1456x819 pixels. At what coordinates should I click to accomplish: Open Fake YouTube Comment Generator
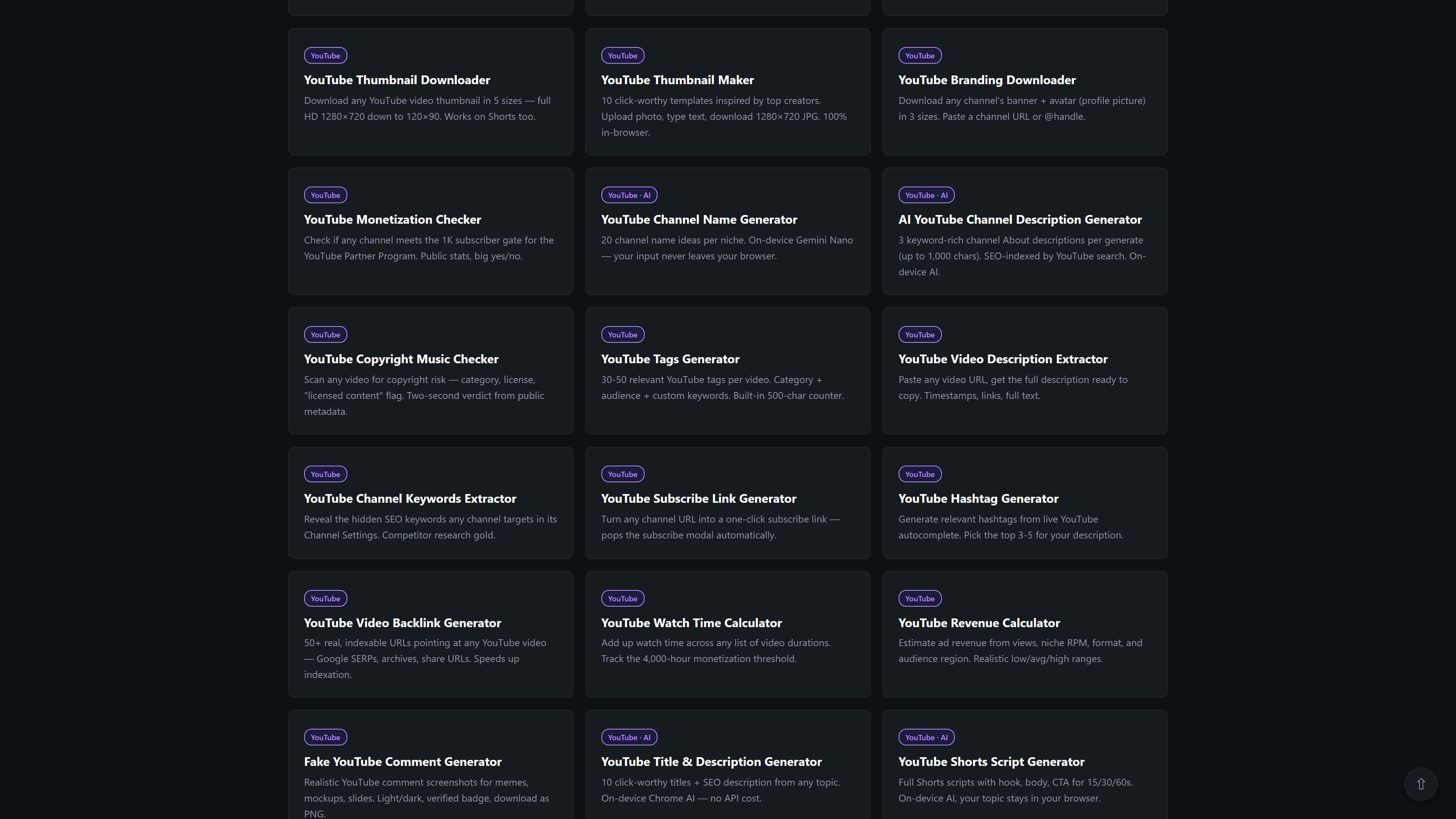(402, 762)
